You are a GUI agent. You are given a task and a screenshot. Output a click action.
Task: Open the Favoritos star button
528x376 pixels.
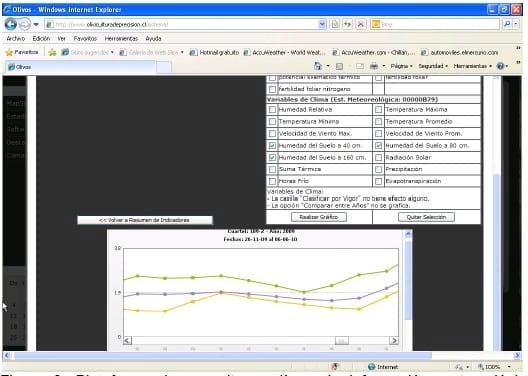pyautogui.click(x=22, y=52)
